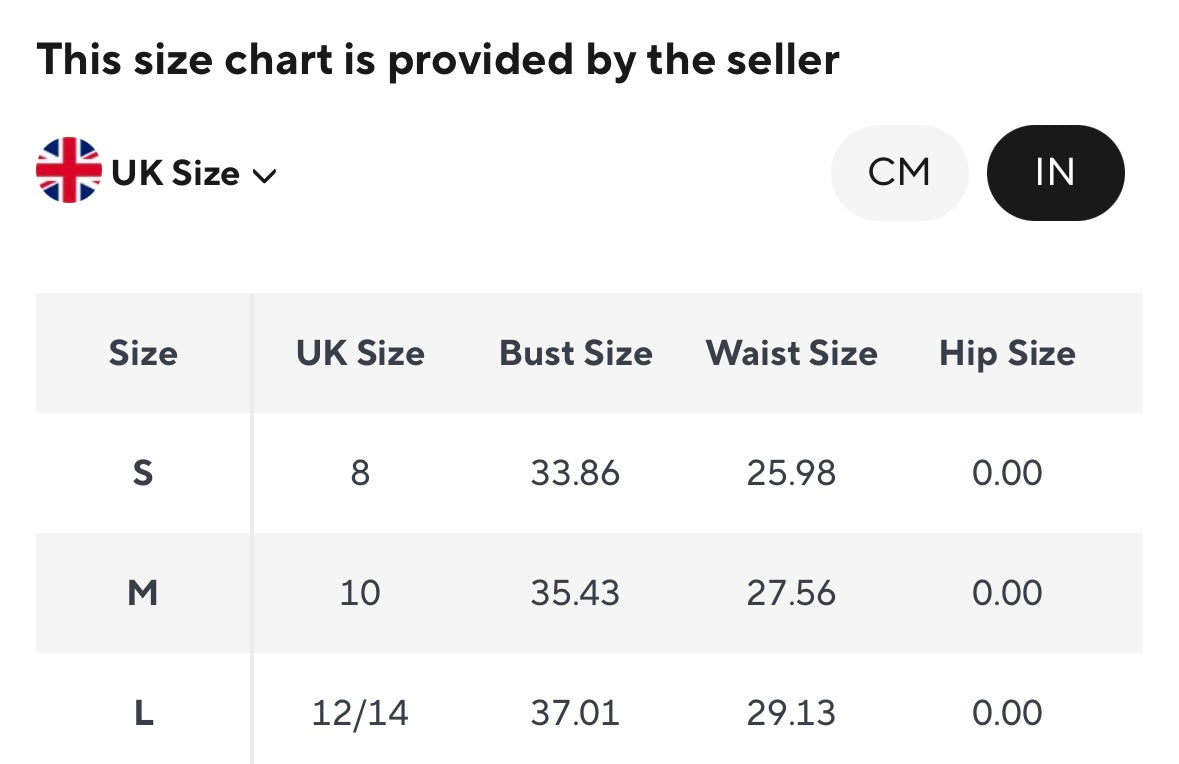Click the Bust Size column header

coord(576,353)
